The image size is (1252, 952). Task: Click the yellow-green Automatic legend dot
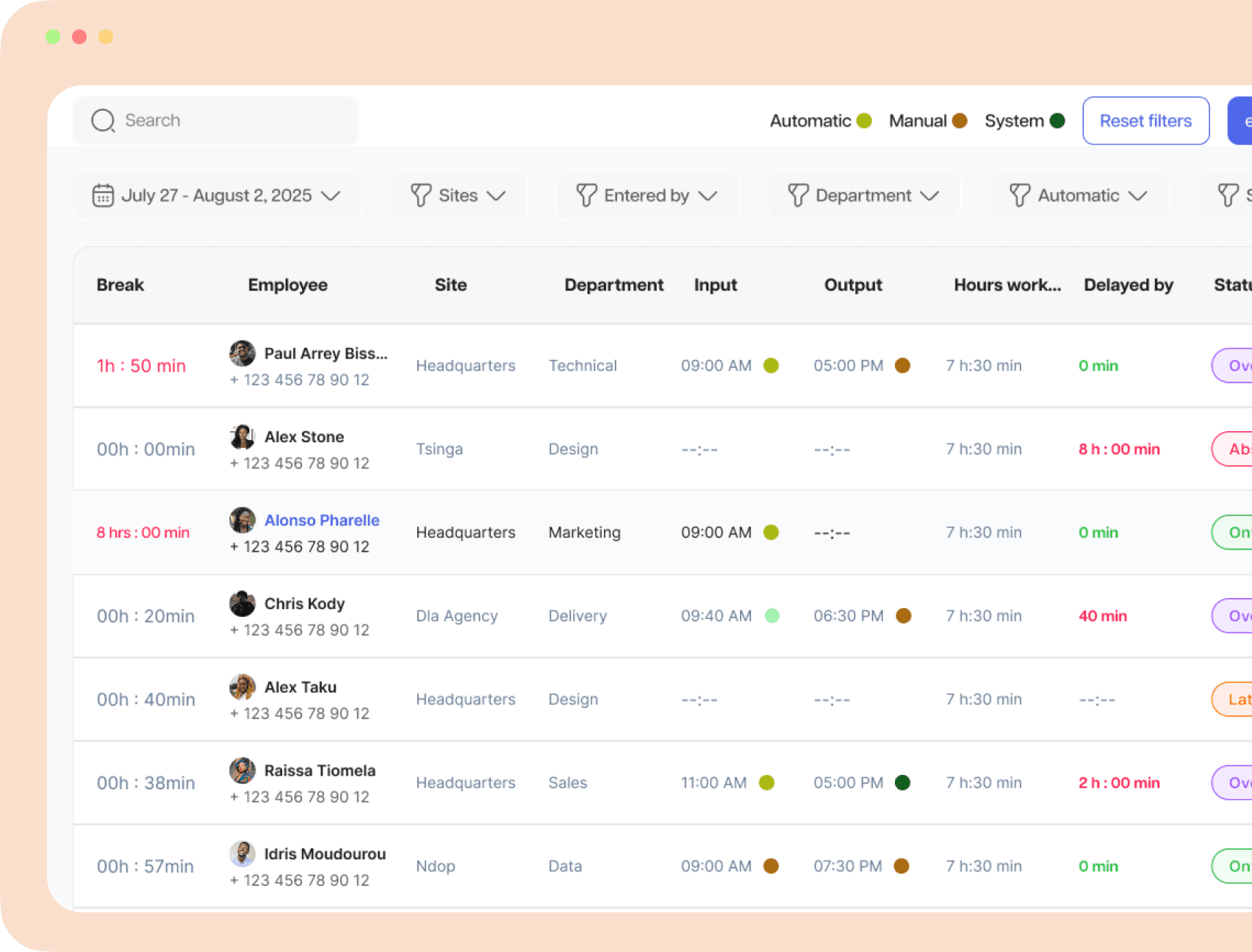tap(864, 120)
